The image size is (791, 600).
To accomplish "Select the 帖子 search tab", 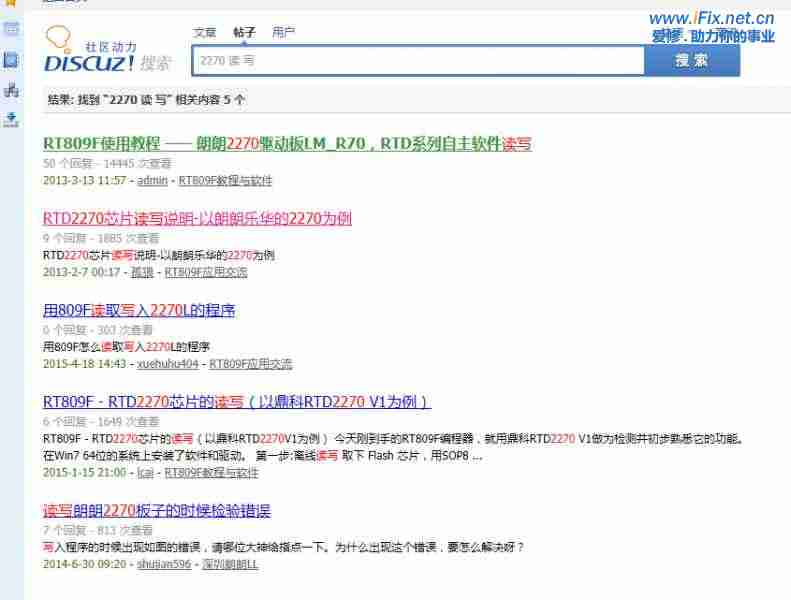I will pyautogui.click(x=244, y=32).
